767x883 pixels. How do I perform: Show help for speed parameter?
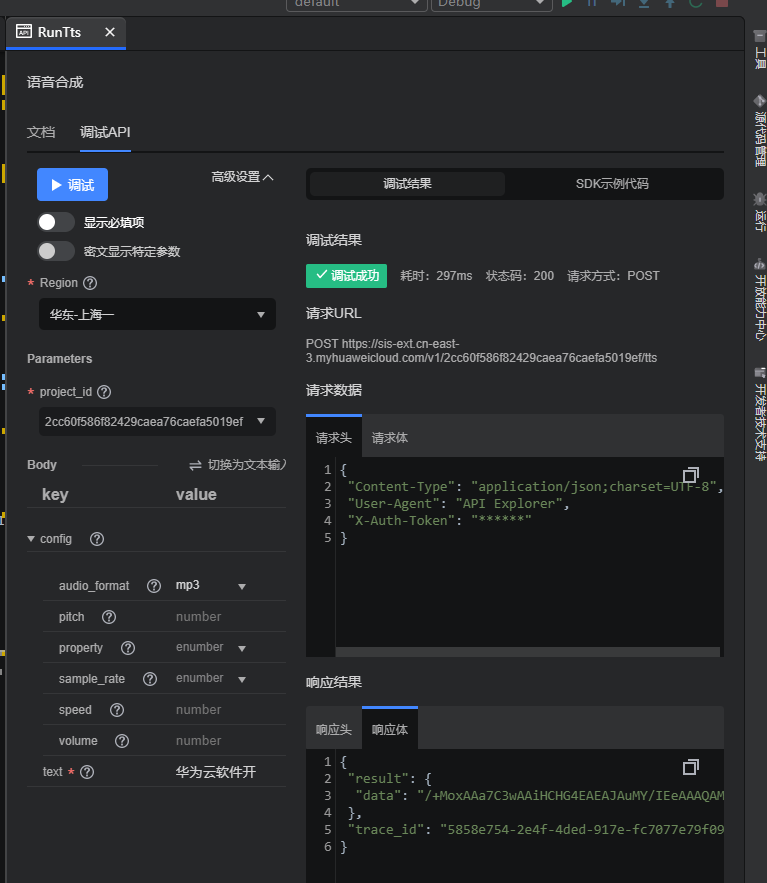click(x=117, y=710)
